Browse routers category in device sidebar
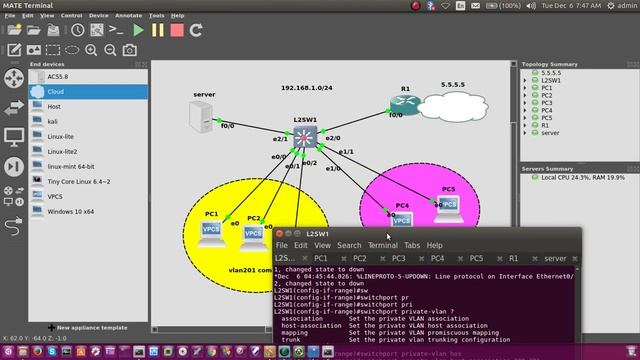The width and height of the screenshot is (640, 360). point(14,78)
